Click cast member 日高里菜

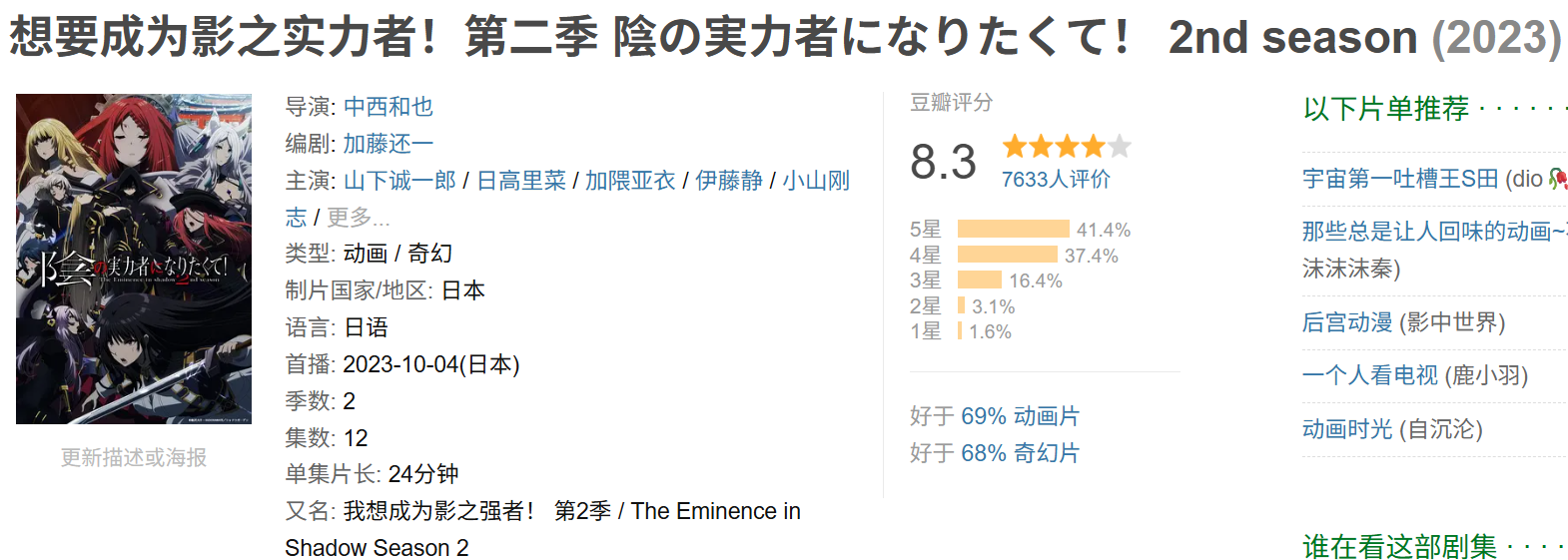520,181
